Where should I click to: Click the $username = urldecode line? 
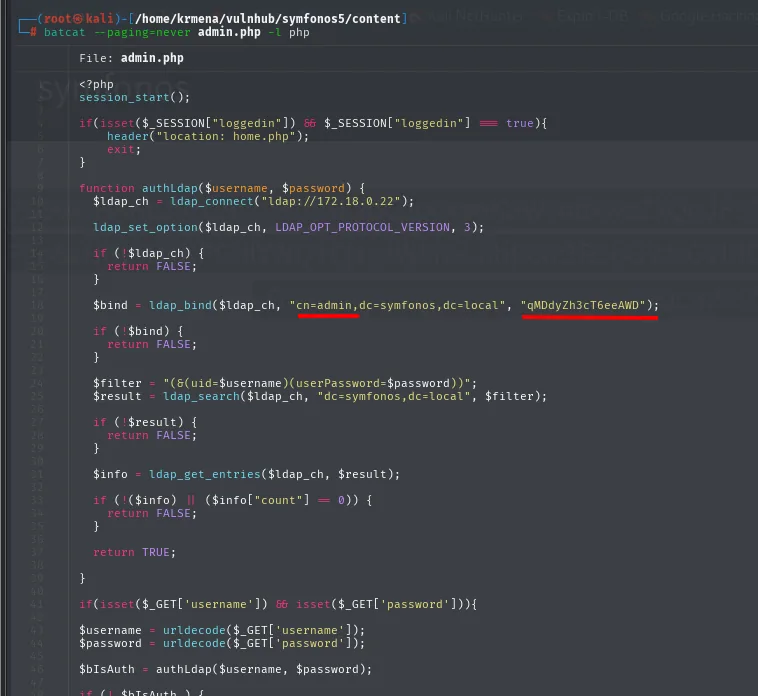coord(222,630)
